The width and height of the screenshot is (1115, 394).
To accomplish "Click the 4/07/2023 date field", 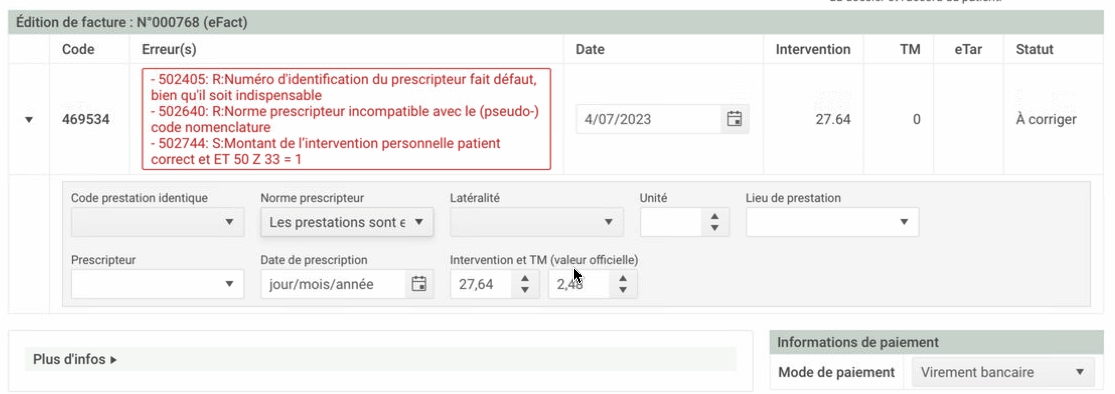I will click(x=650, y=119).
